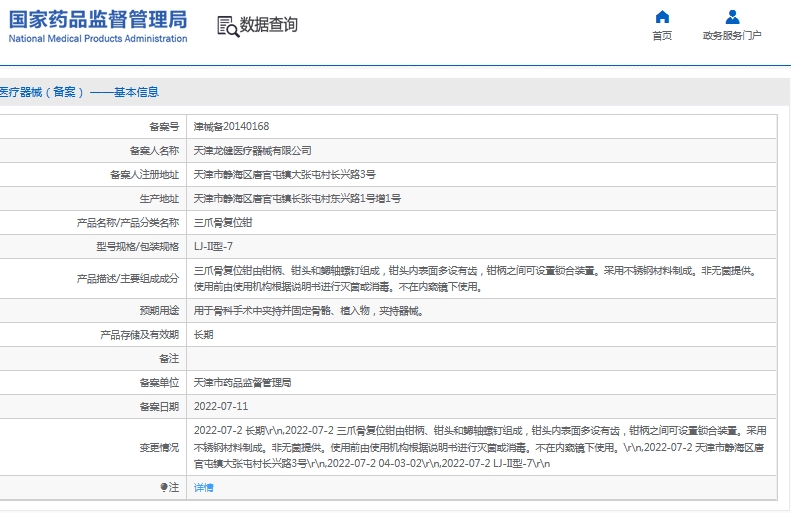Click the home house icon
This screenshot has width=791, height=513.
(662, 17)
